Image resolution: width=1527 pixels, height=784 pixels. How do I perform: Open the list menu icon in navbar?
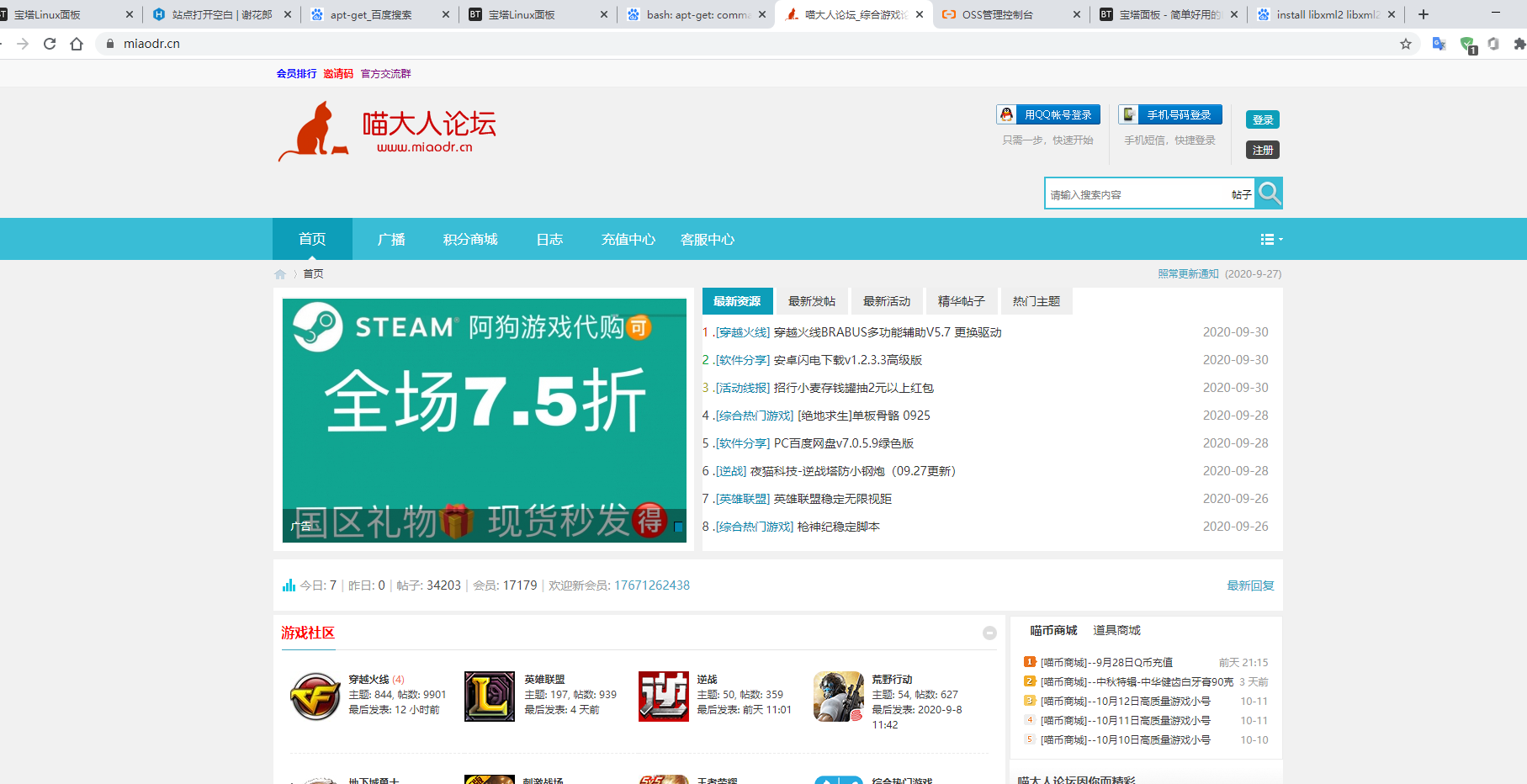coord(1270,240)
